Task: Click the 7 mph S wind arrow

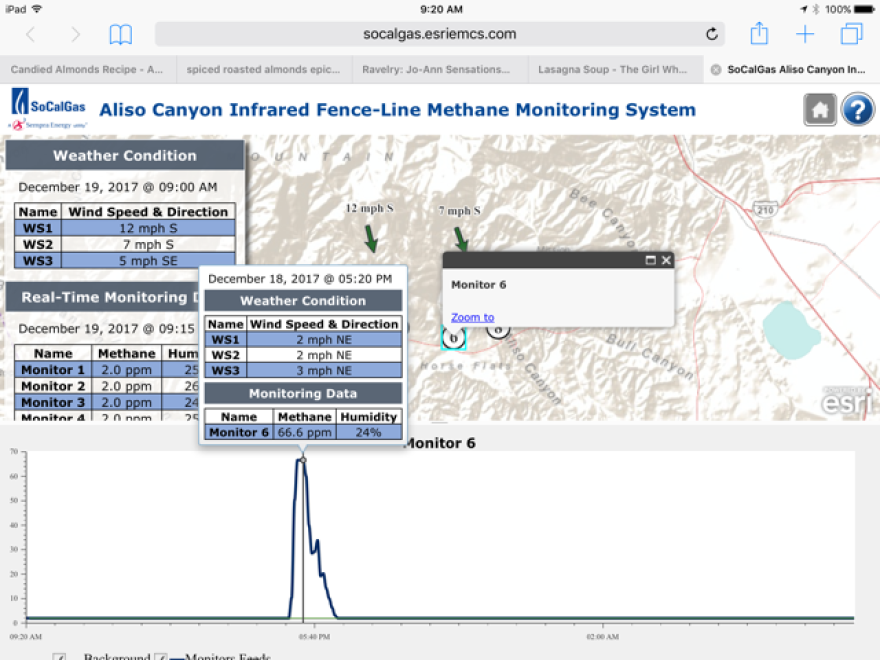Action: (460, 238)
